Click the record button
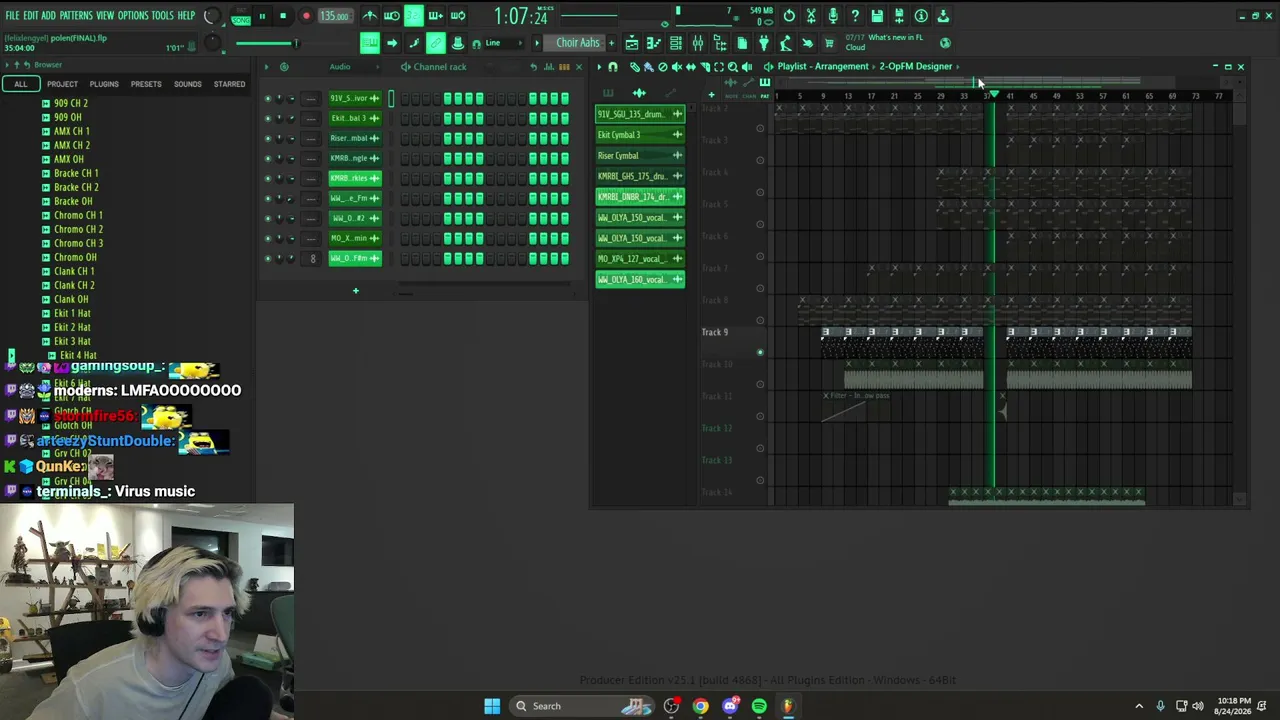Image resolution: width=1280 pixels, height=720 pixels. pos(306,16)
